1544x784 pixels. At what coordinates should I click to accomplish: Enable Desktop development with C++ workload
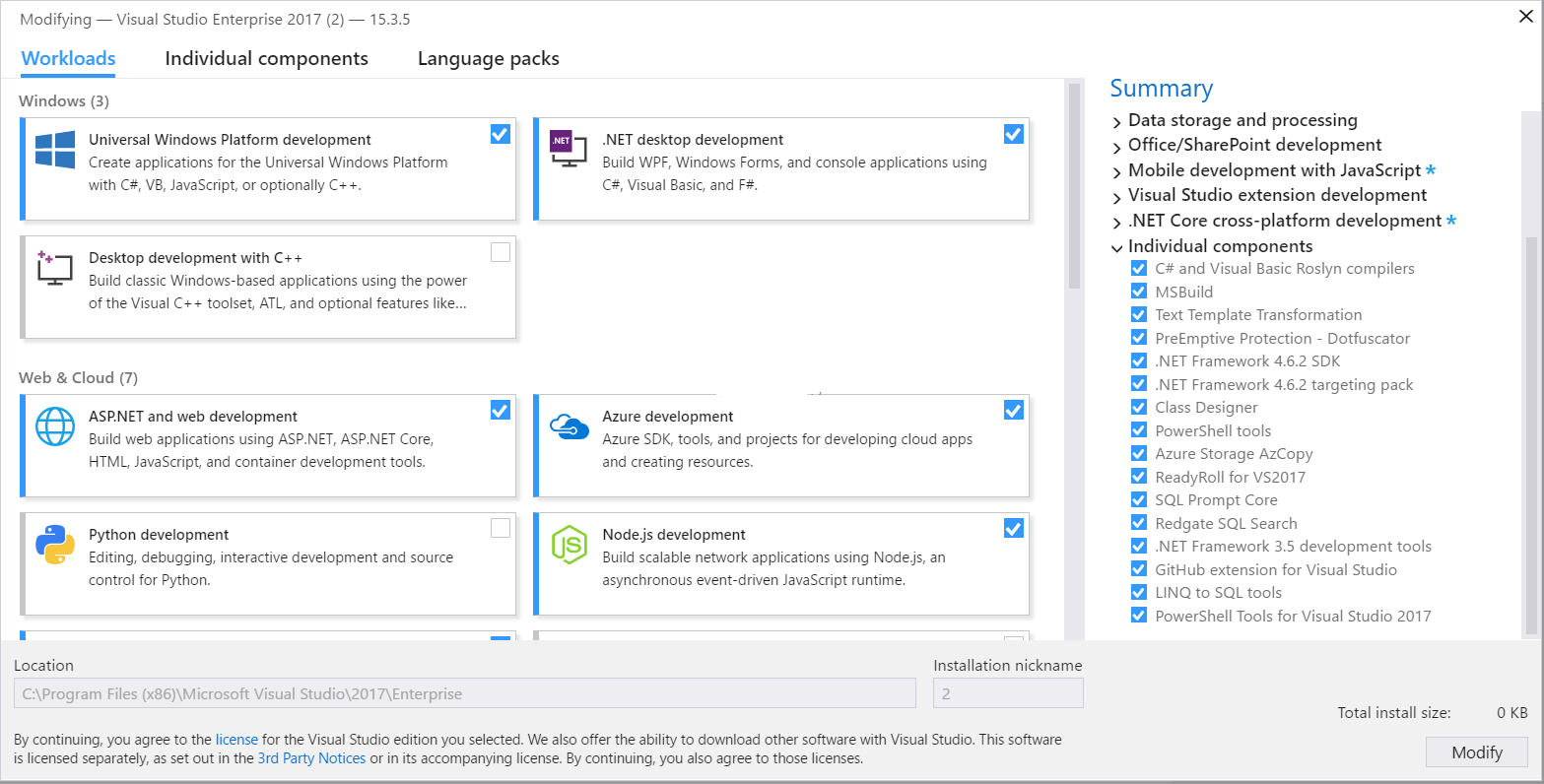(501, 252)
